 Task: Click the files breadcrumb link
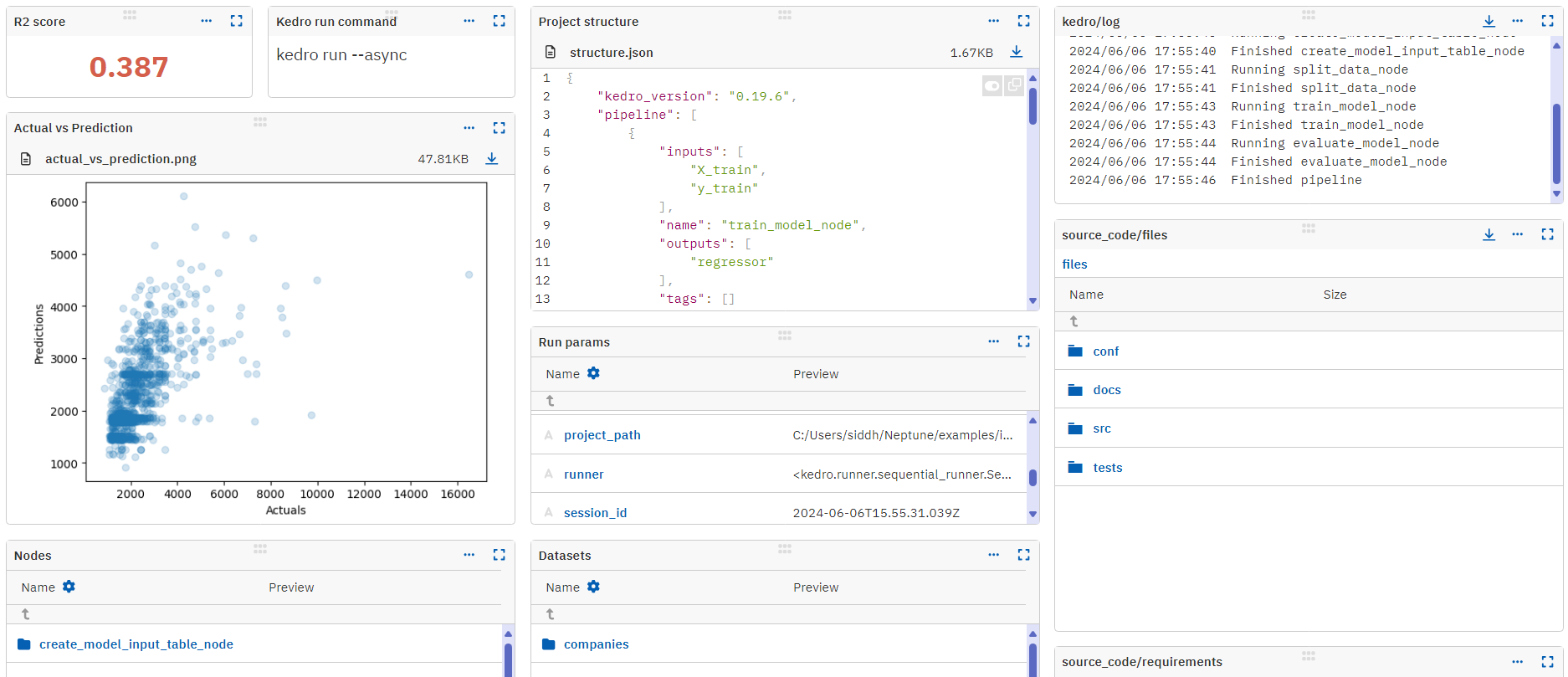pos(1074,264)
